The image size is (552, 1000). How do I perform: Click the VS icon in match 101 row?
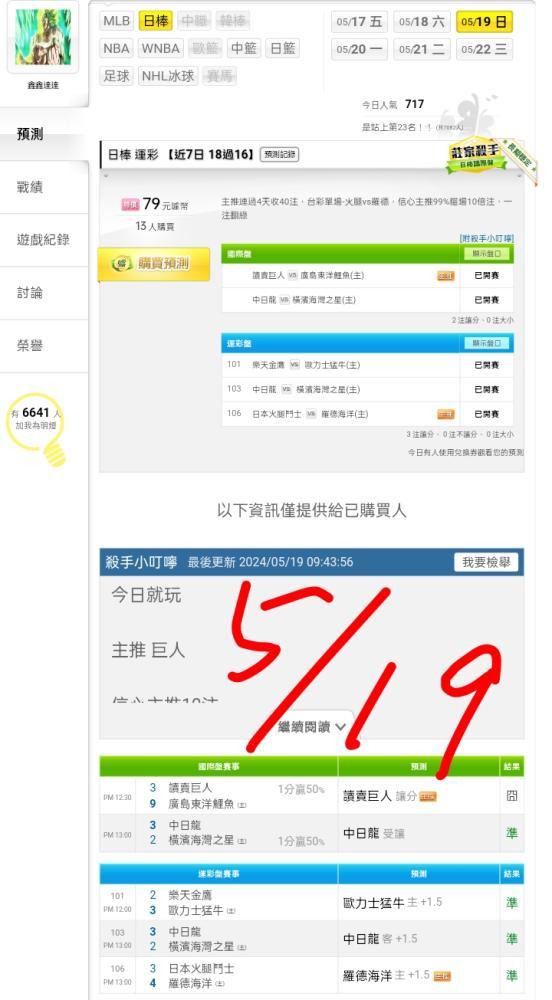tap(294, 365)
